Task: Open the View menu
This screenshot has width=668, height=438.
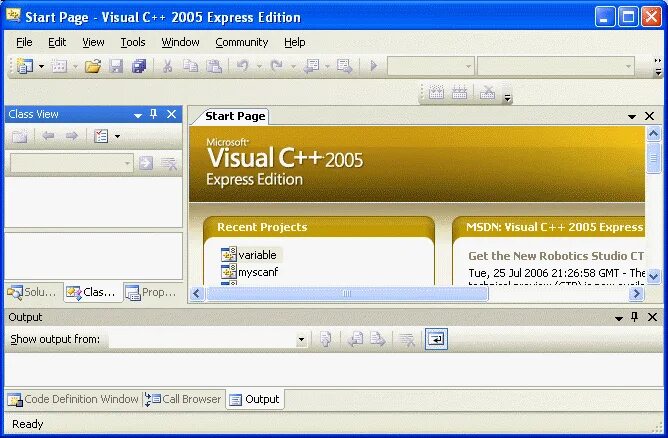Action: coord(93,42)
